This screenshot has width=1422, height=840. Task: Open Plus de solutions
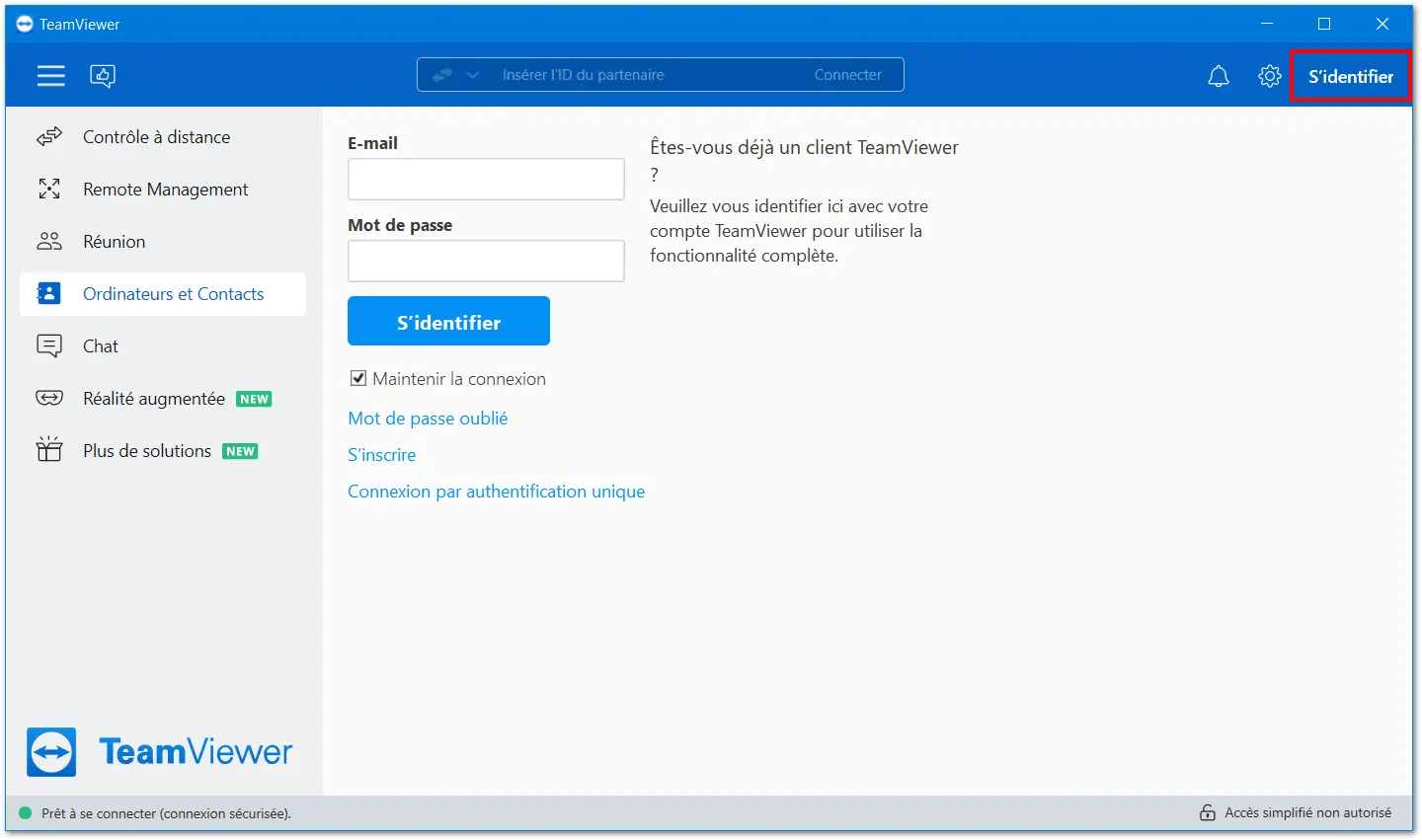tap(163, 451)
